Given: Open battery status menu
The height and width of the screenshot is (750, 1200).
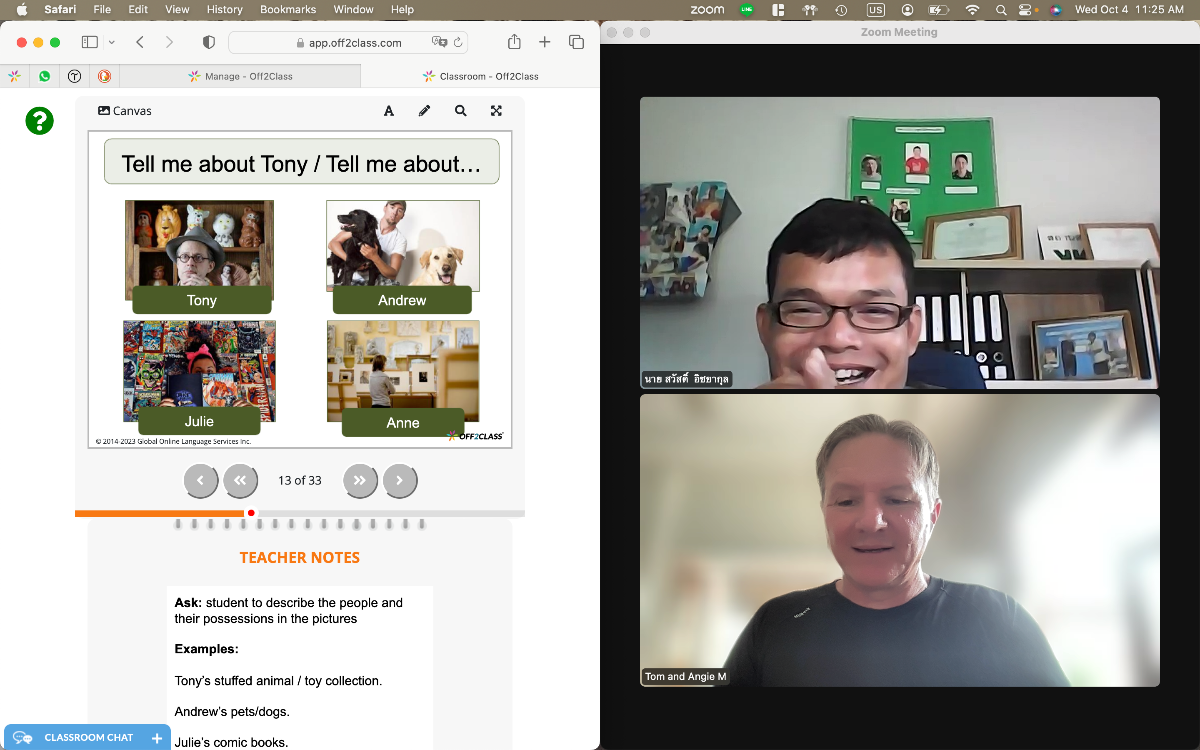Looking at the screenshot, I should coord(938,9).
